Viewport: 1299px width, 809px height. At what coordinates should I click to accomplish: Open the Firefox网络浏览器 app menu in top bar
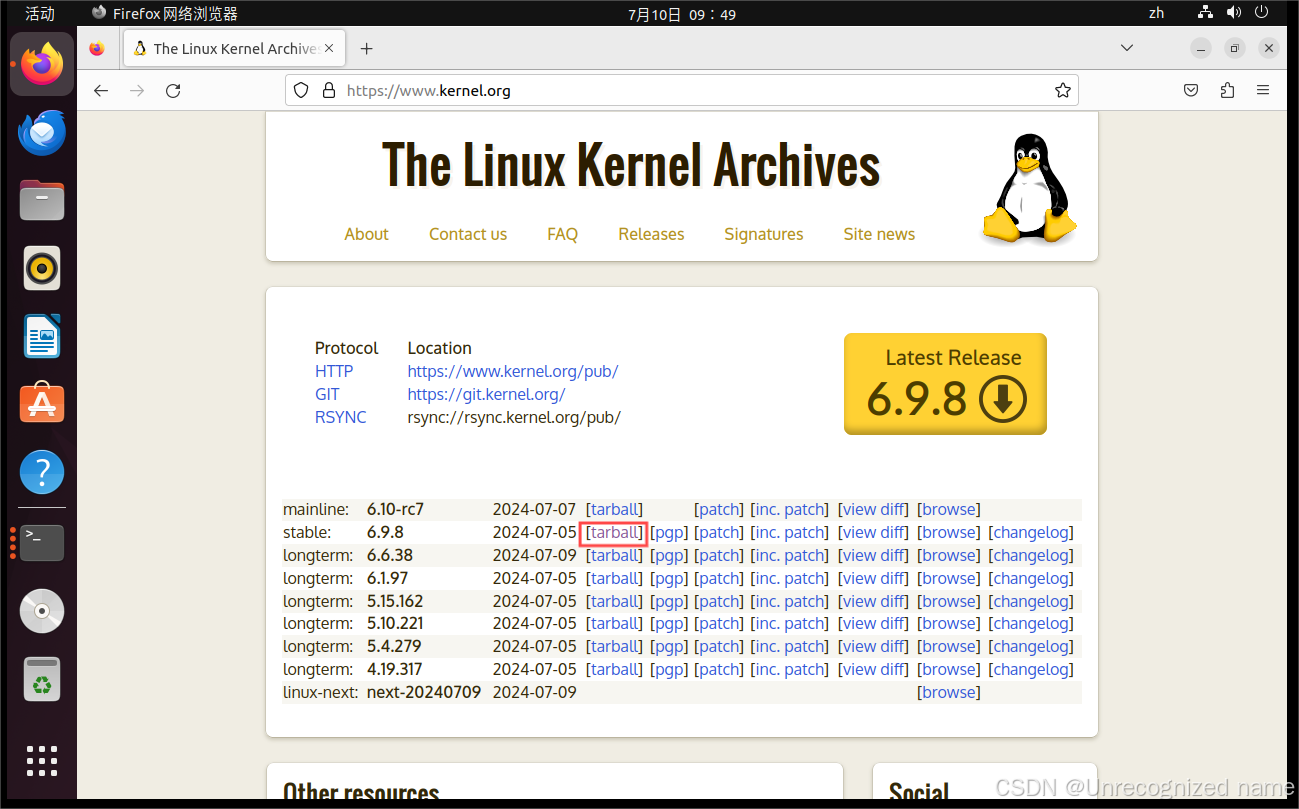pyautogui.click(x=165, y=14)
